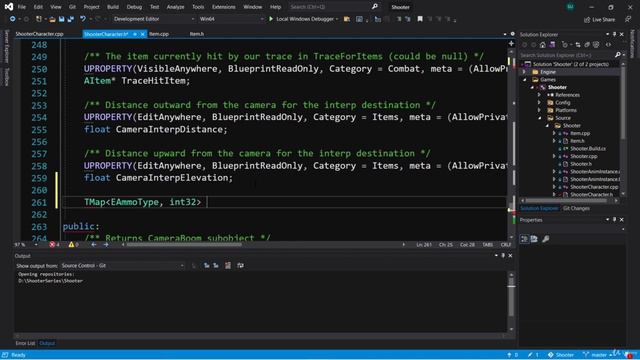Expand the References node
This screenshot has height=360, width=640.
coord(539,95)
